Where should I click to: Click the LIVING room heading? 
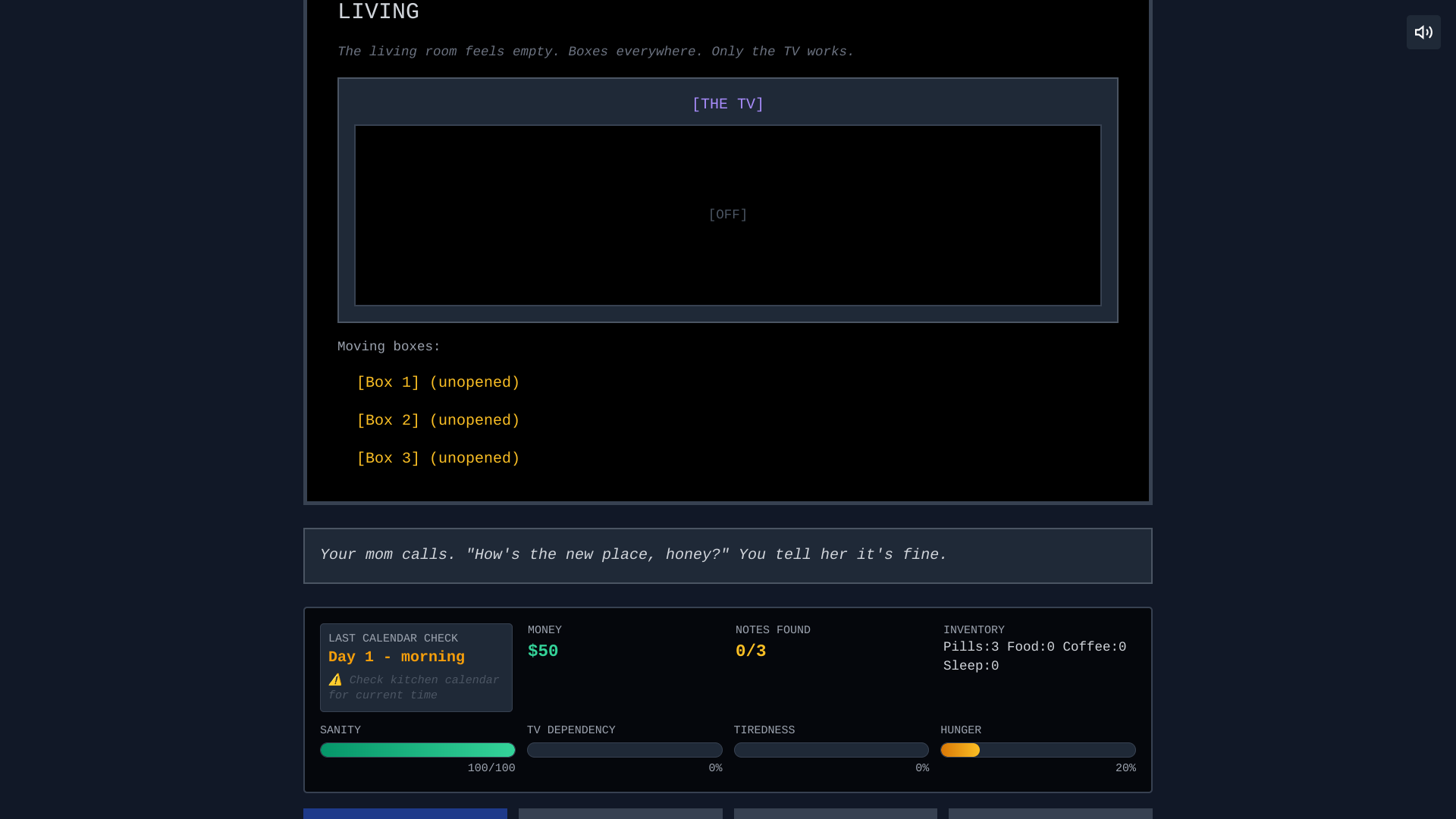click(x=378, y=11)
